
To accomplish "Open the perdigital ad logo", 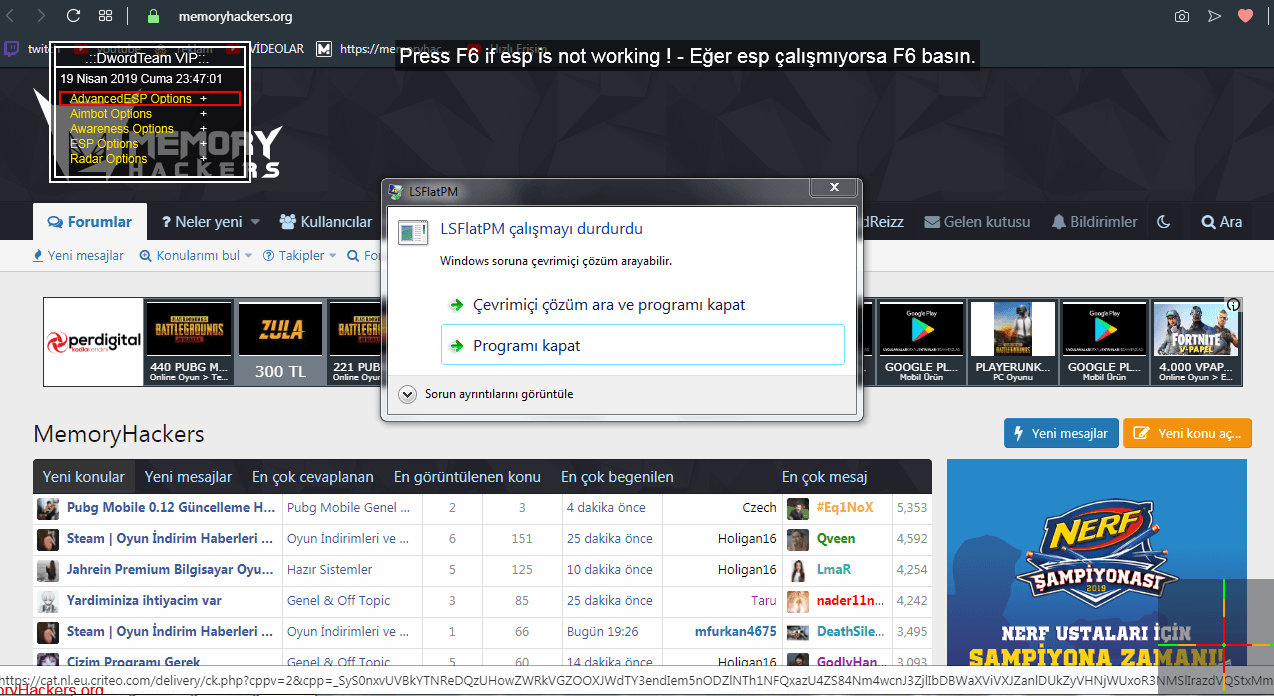I will (x=93, y=342).
